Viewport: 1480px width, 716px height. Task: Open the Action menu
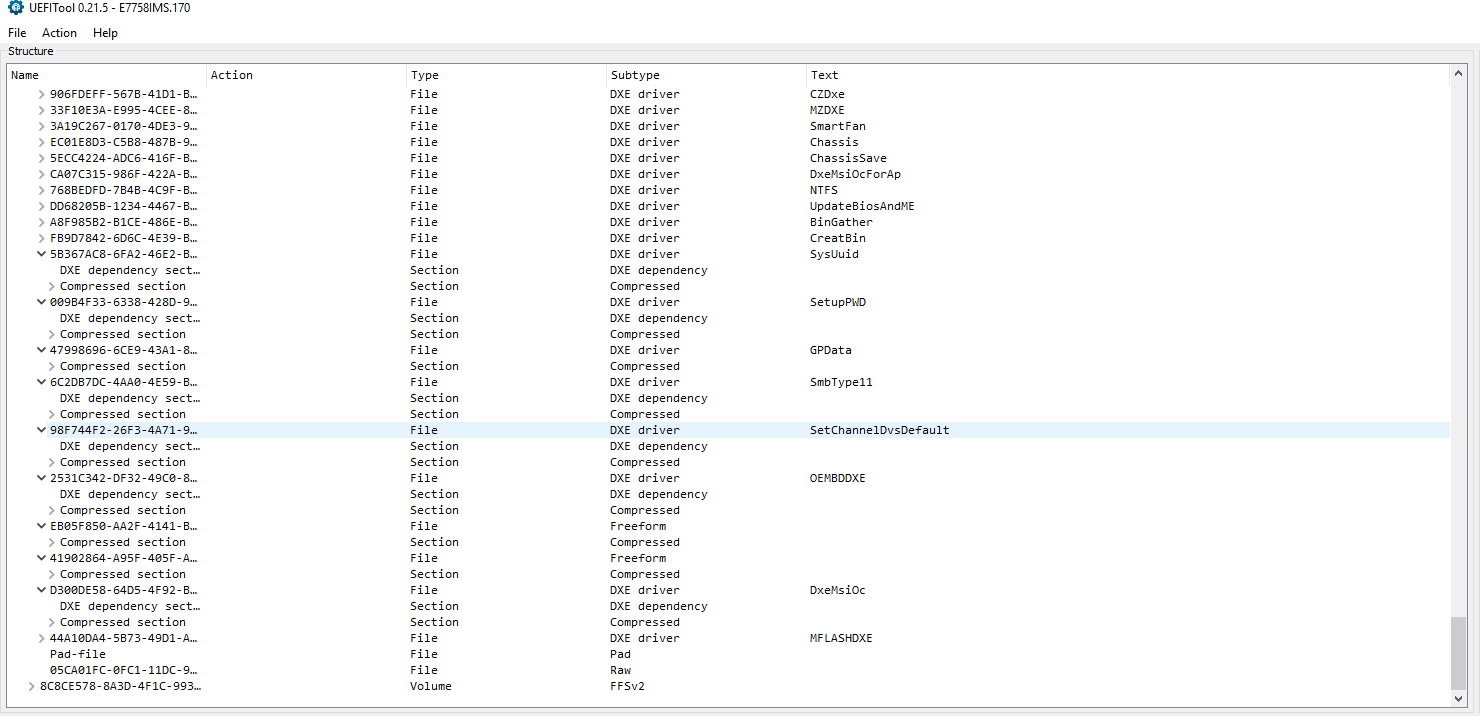(x=59, y=33)
